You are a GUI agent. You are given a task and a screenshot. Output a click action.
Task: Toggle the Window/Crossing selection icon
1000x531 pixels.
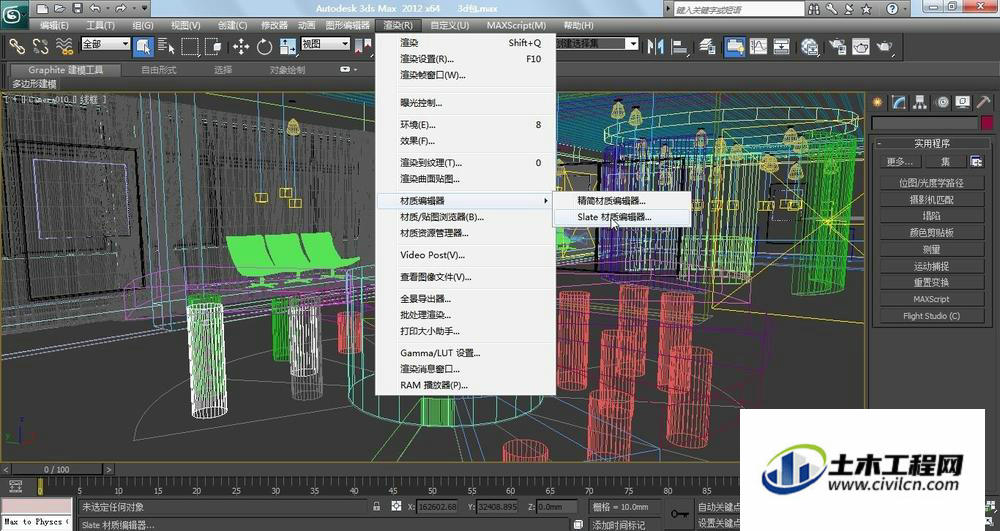pyautogui.click(x=213, y=47)
